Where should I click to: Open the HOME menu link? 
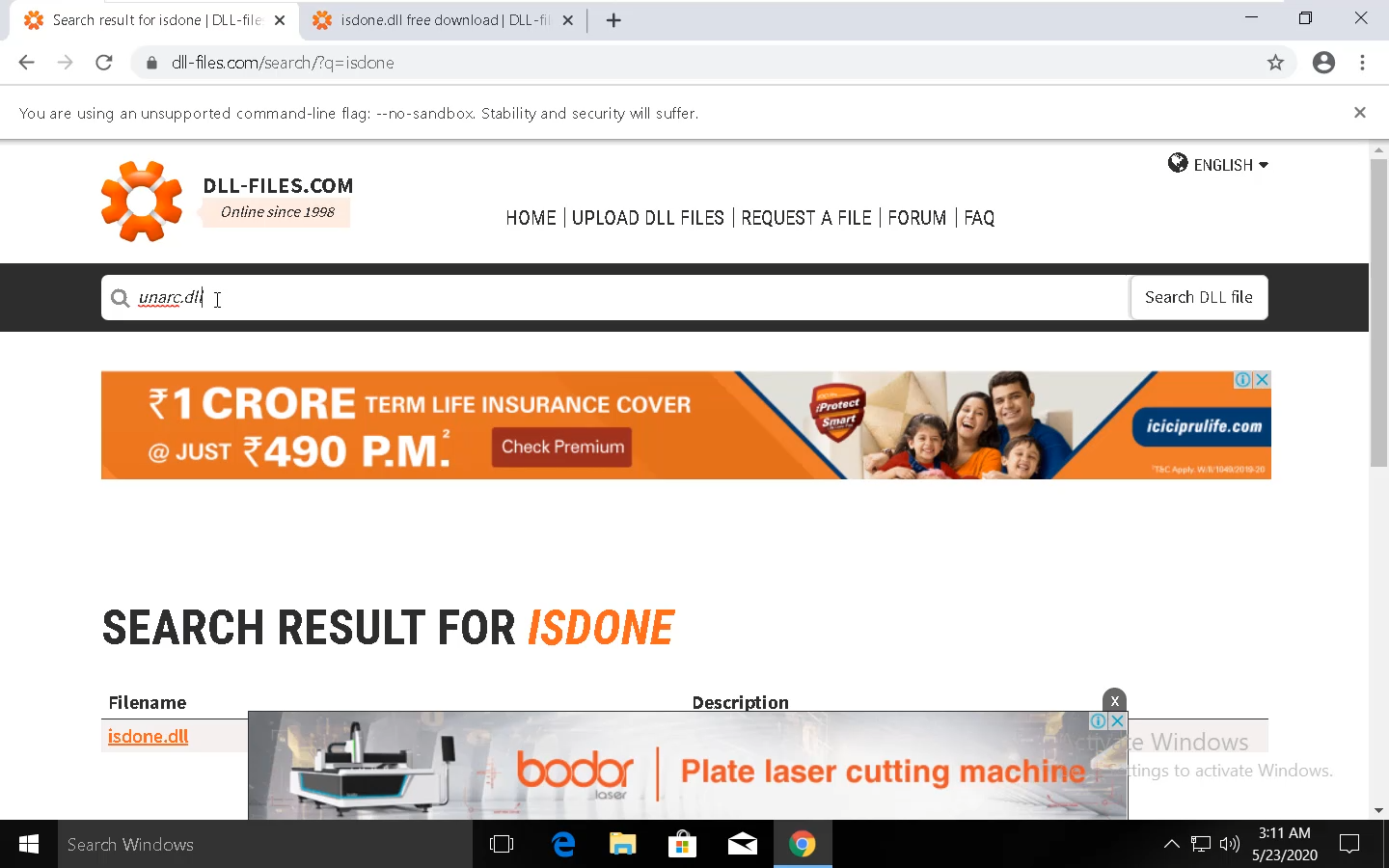click(531, 218)
